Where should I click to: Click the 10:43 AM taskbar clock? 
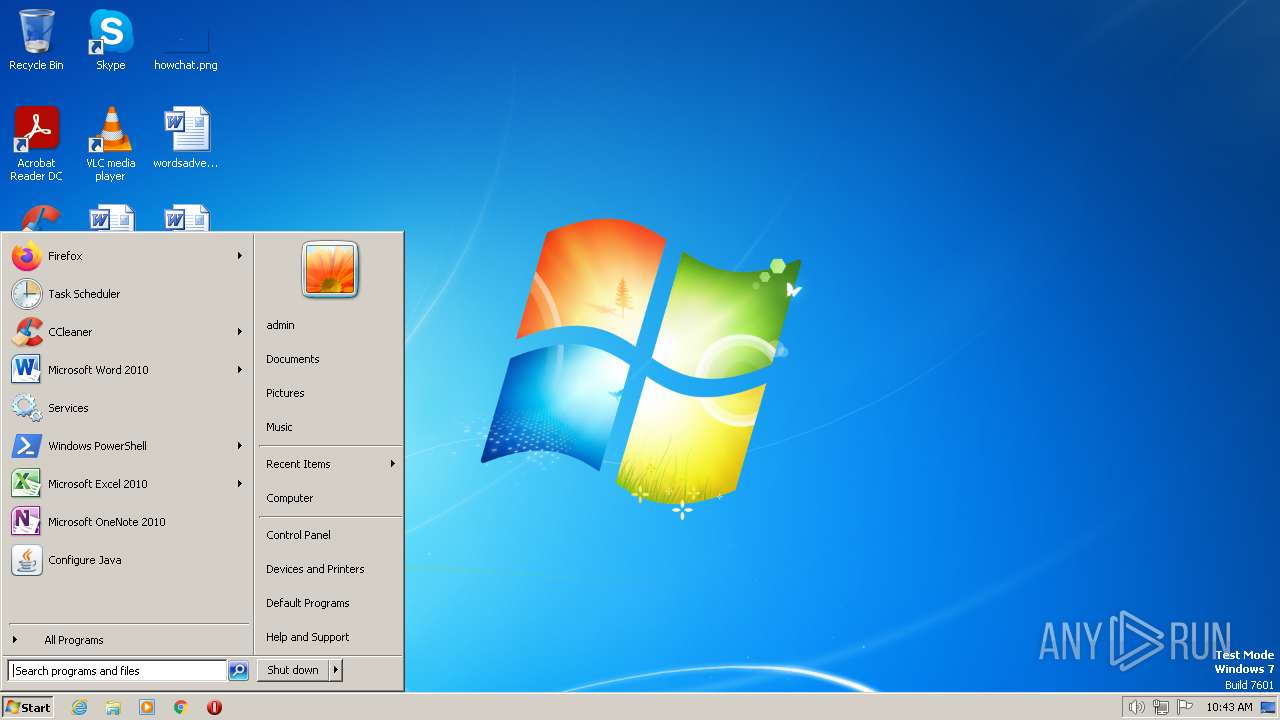point(1229,707)
